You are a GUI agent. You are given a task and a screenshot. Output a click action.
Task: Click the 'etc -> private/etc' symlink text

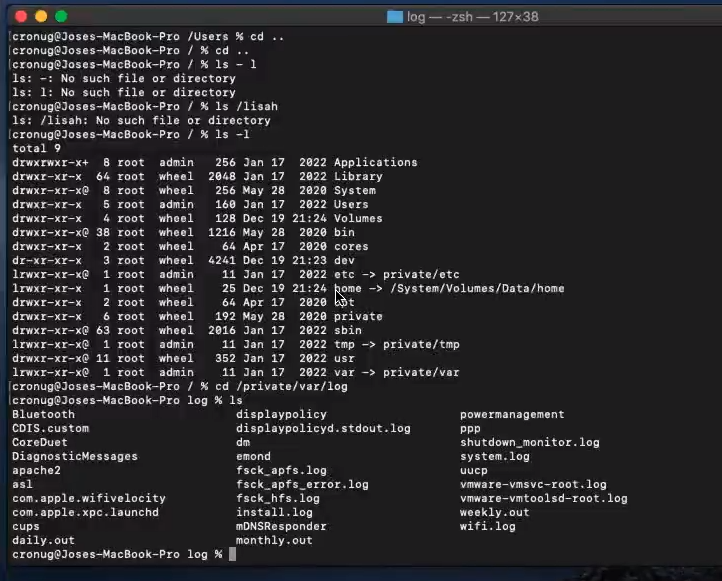point(396,274)
